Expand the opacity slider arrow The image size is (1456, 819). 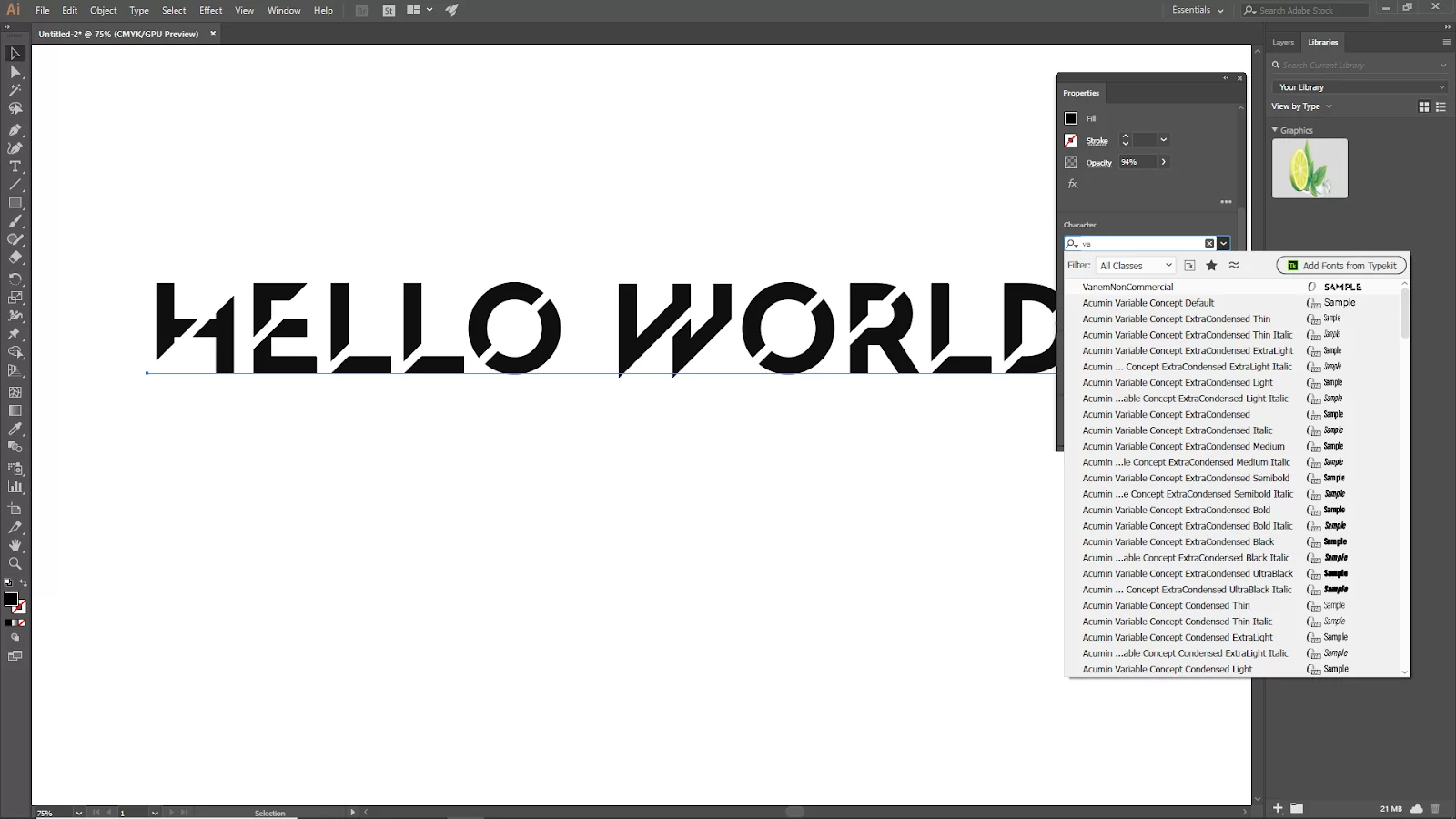pyautogui.click(x=1163, y=162)
